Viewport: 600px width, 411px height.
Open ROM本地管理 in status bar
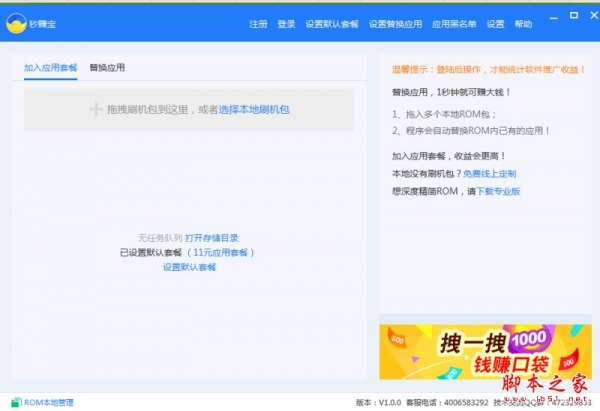49,403
